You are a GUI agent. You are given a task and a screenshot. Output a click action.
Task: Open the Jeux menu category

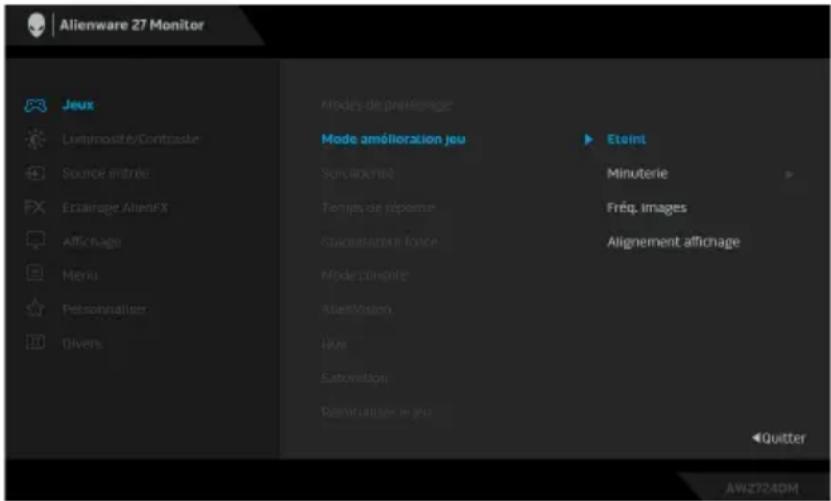click(78, 105)
